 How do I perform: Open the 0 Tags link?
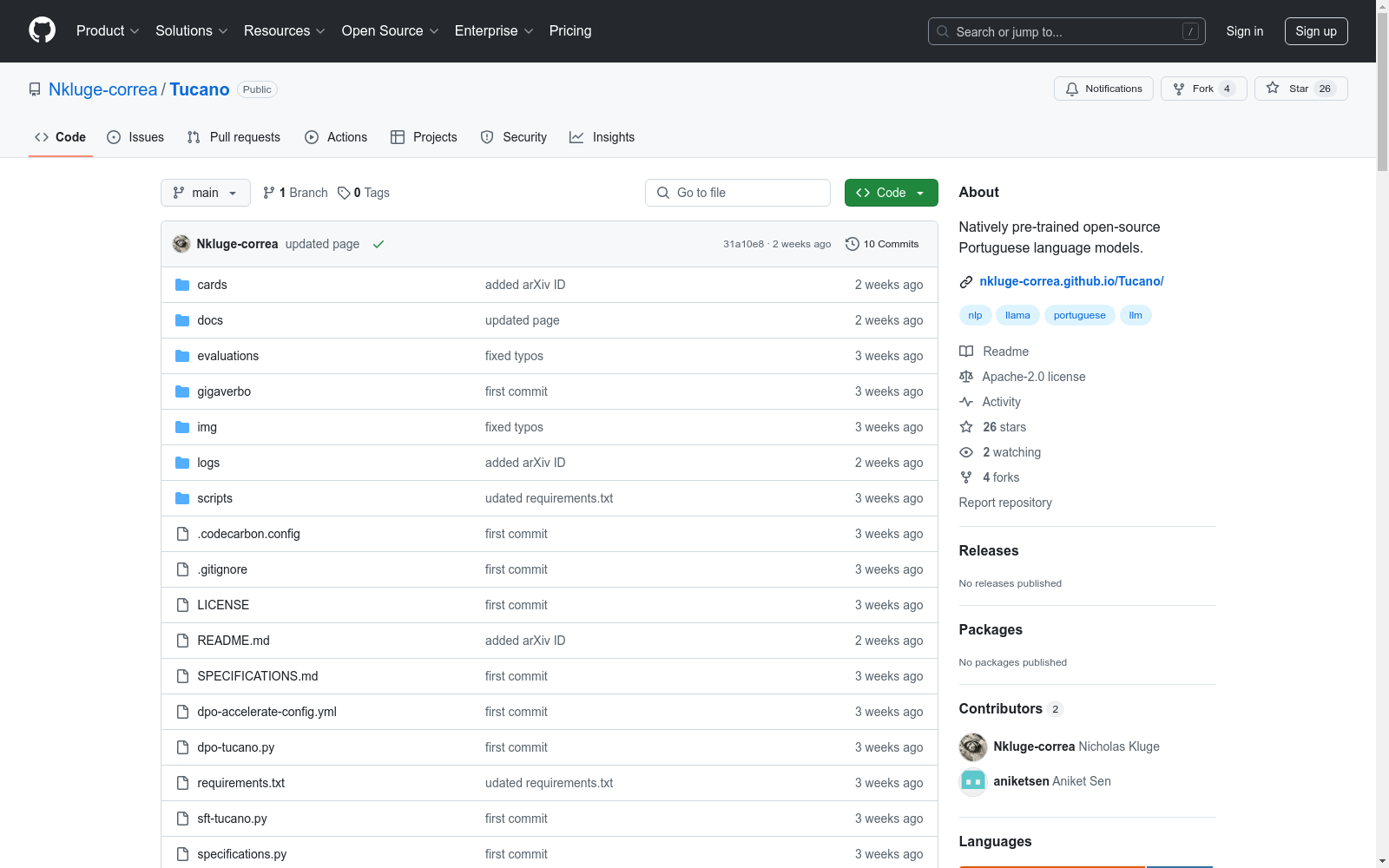(363, 193)
